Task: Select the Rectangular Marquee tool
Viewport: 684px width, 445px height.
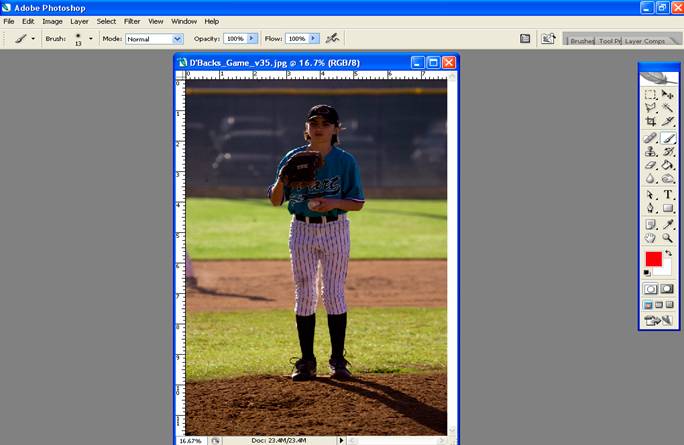Action: (x=650, y=95)
